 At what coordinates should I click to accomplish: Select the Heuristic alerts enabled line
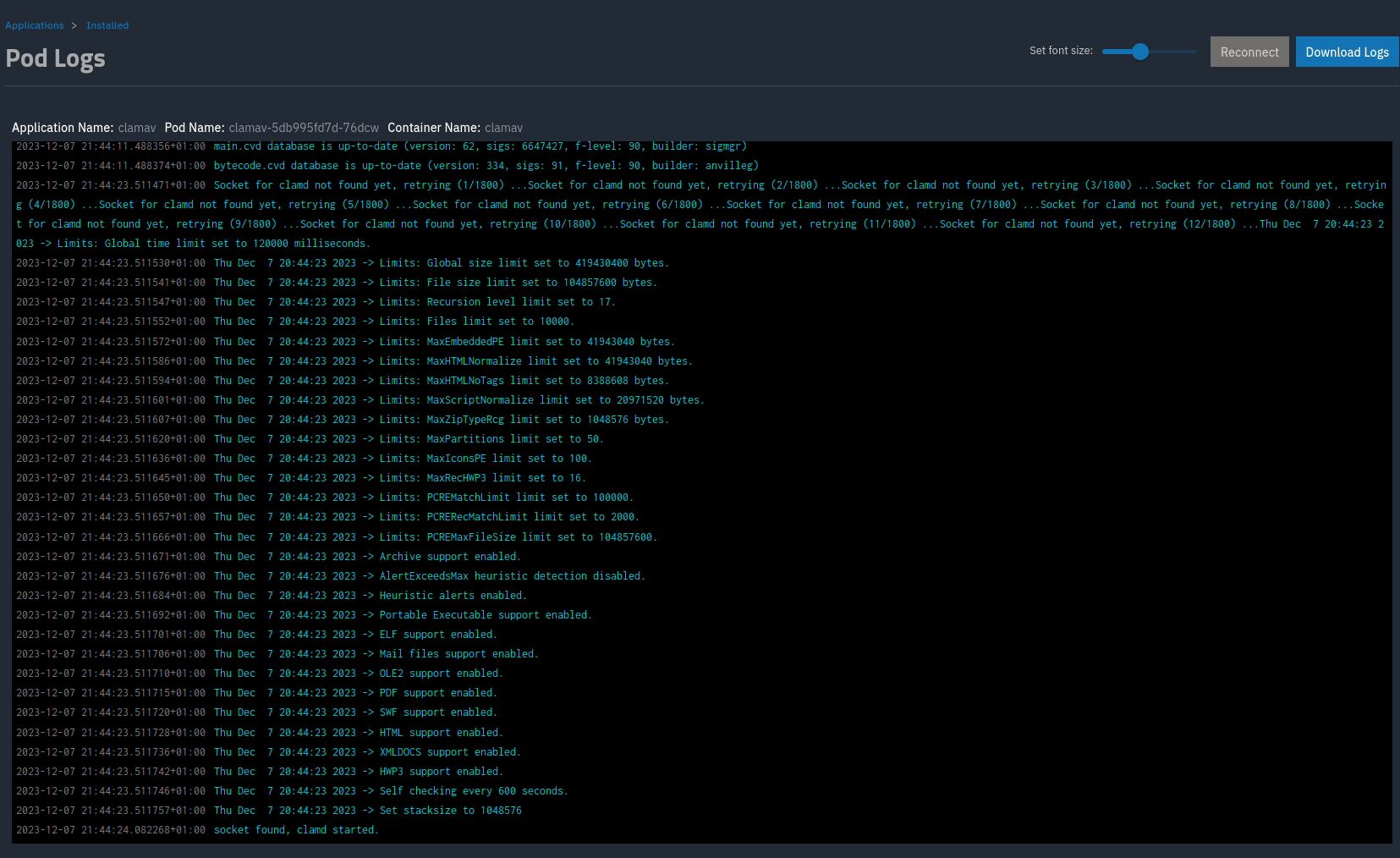pos(272,596)
